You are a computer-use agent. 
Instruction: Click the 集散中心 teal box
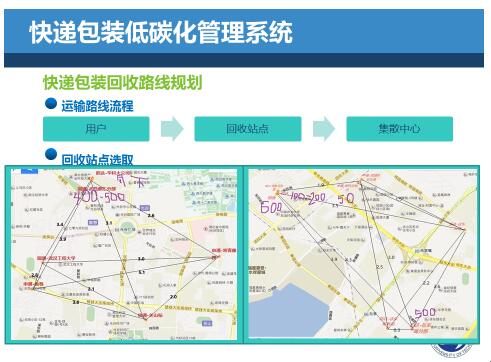400,129
